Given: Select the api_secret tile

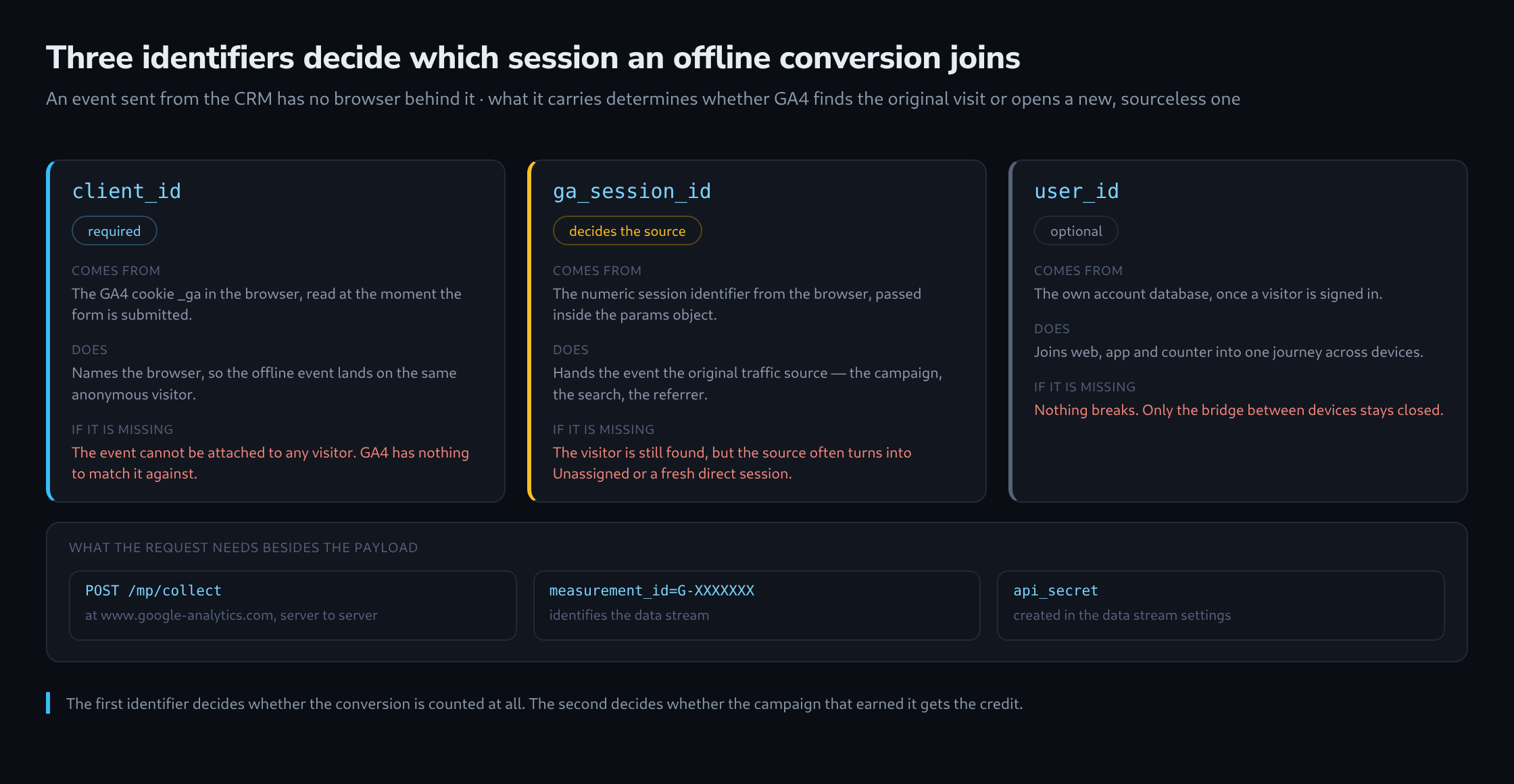Looking at the screenshot, I should pos(1221,606).
